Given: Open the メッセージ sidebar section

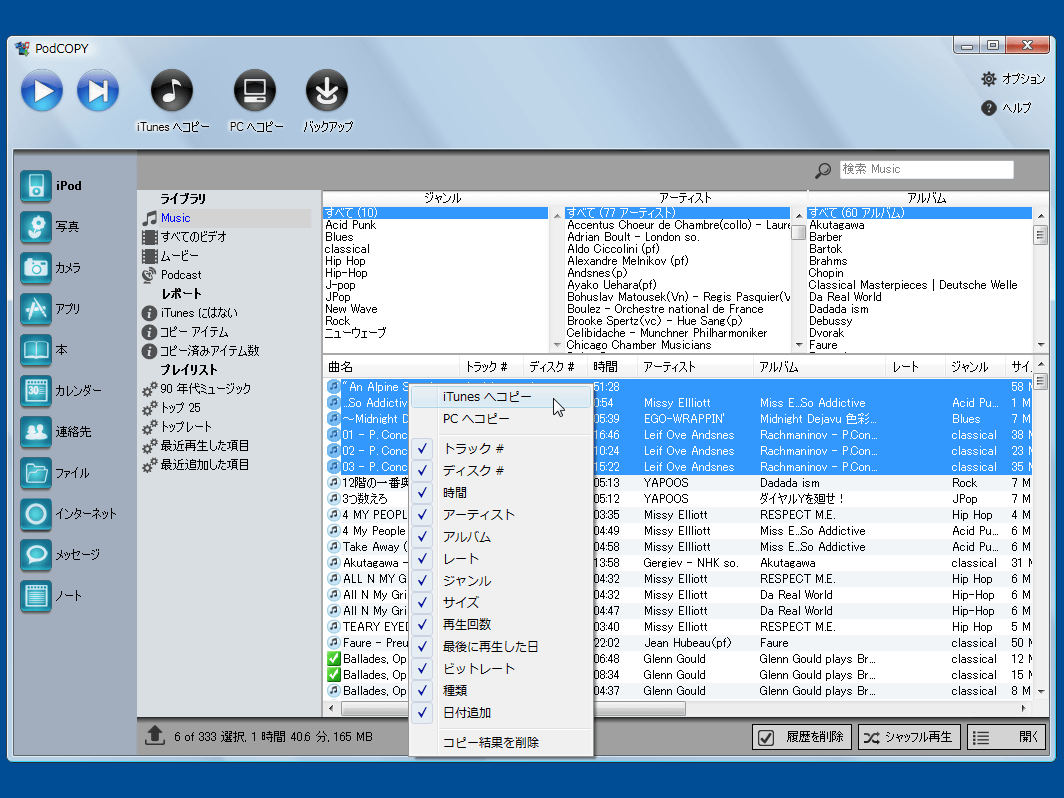Looking at the screenshot, I should pyautogui.click(x=36, y=555).
